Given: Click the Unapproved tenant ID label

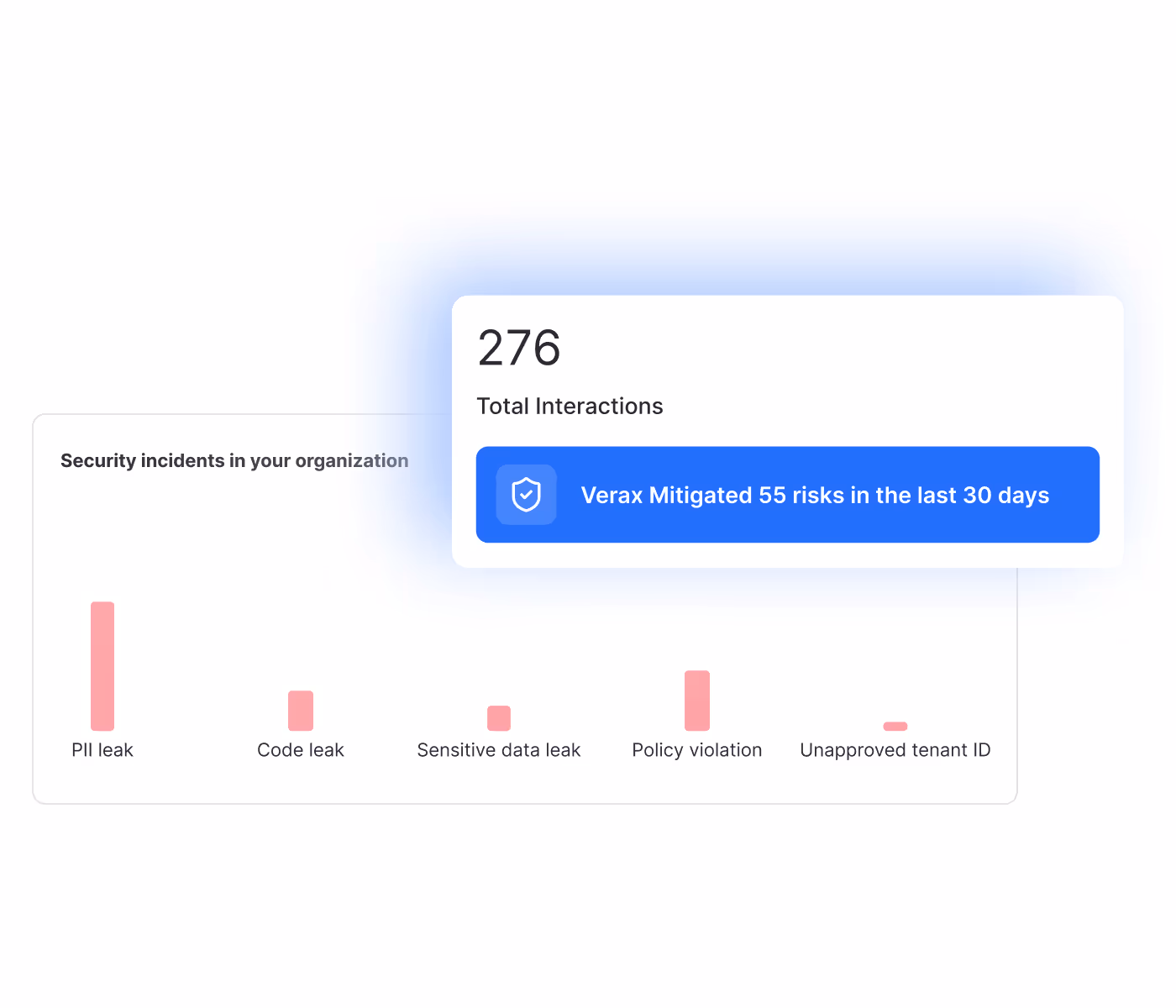Looking at the screenshot, I should pos(895,750).
